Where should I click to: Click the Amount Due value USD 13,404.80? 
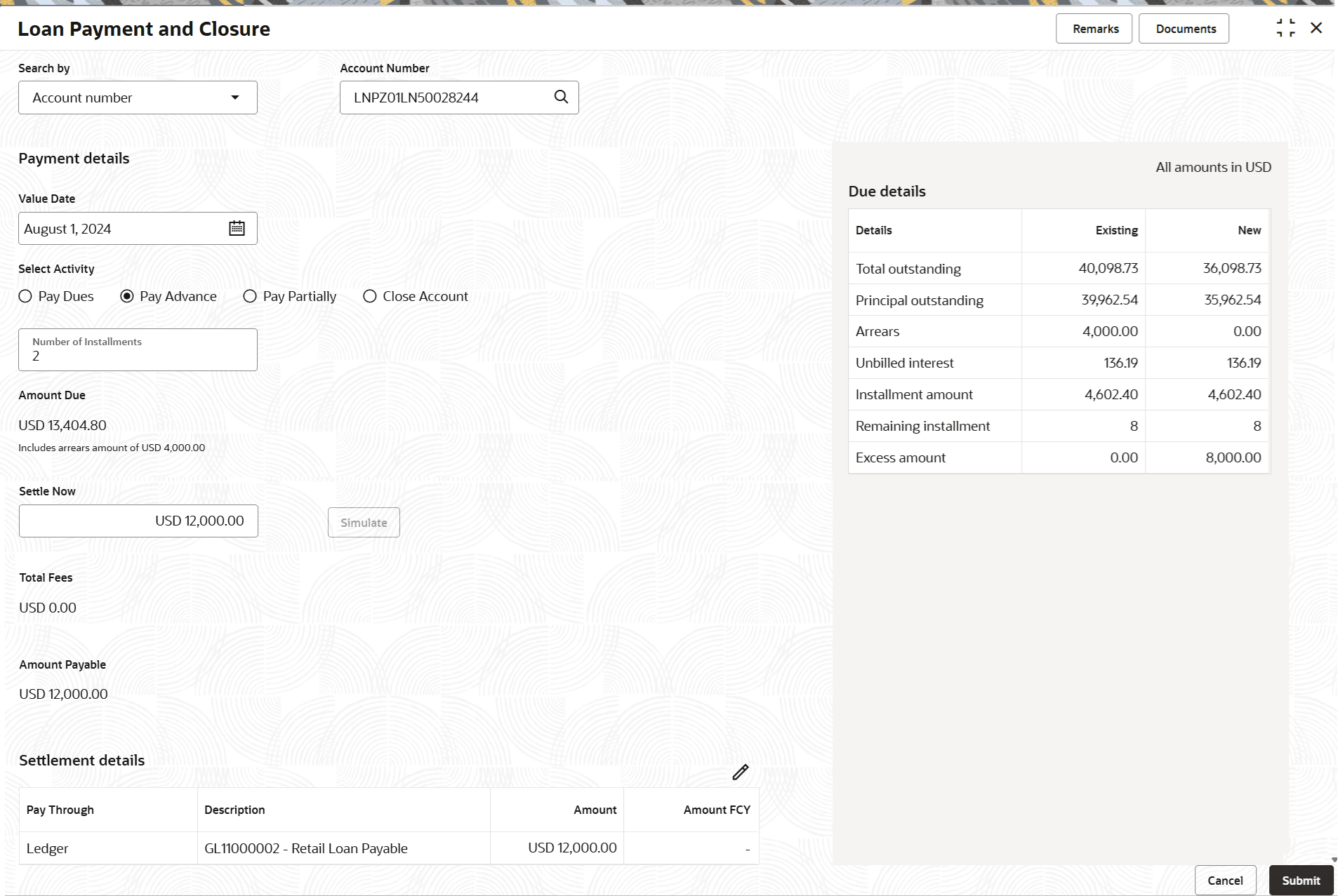point(62,425)
